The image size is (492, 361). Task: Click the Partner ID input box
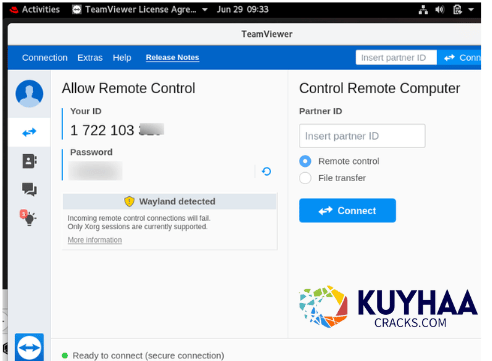click(x=362, y=136)
